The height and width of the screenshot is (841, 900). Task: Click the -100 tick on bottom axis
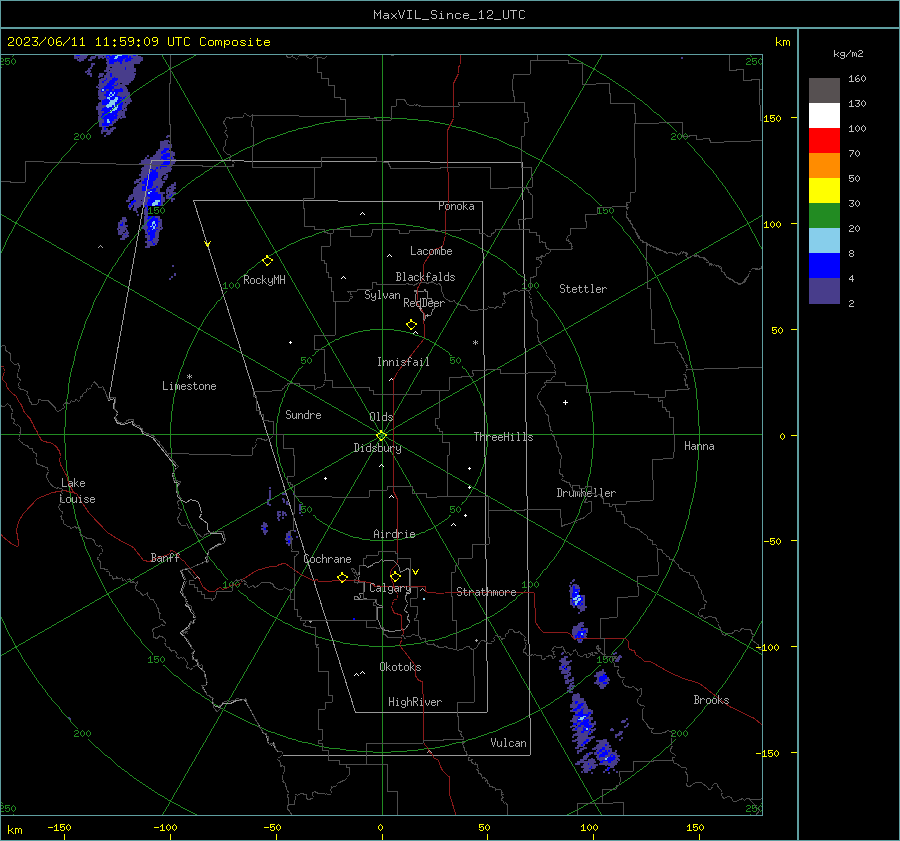pyautogui.click(x=165, y=827)
